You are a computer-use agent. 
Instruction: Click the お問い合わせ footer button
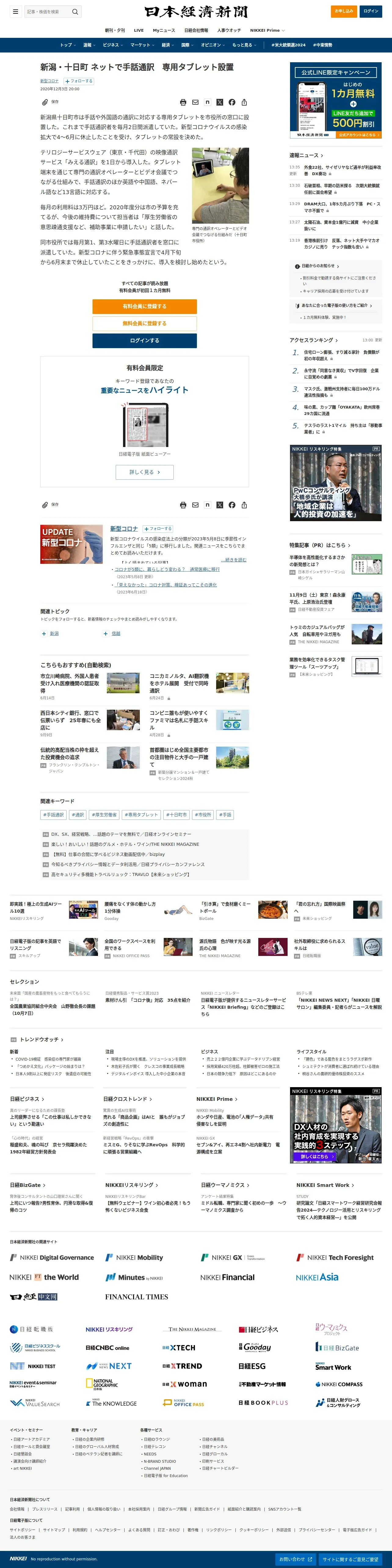[296, 1559]
